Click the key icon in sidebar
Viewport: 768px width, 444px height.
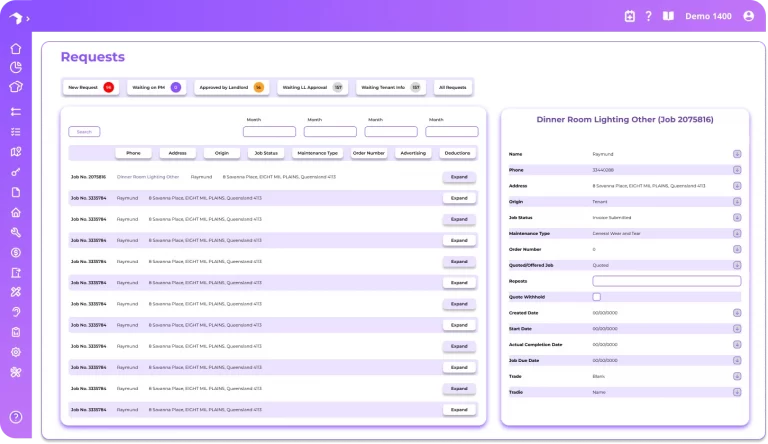coord(16,172)
